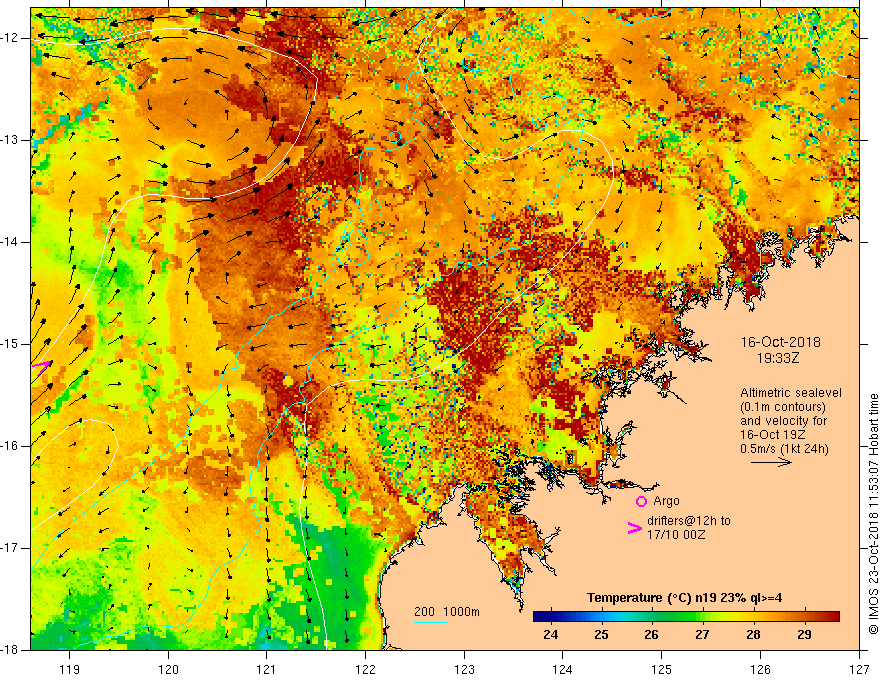The width and height of the screenshot is (880, 680).
Task: Click the '0.5m/s (1kt 24h)' label
Action: (784, 449)
